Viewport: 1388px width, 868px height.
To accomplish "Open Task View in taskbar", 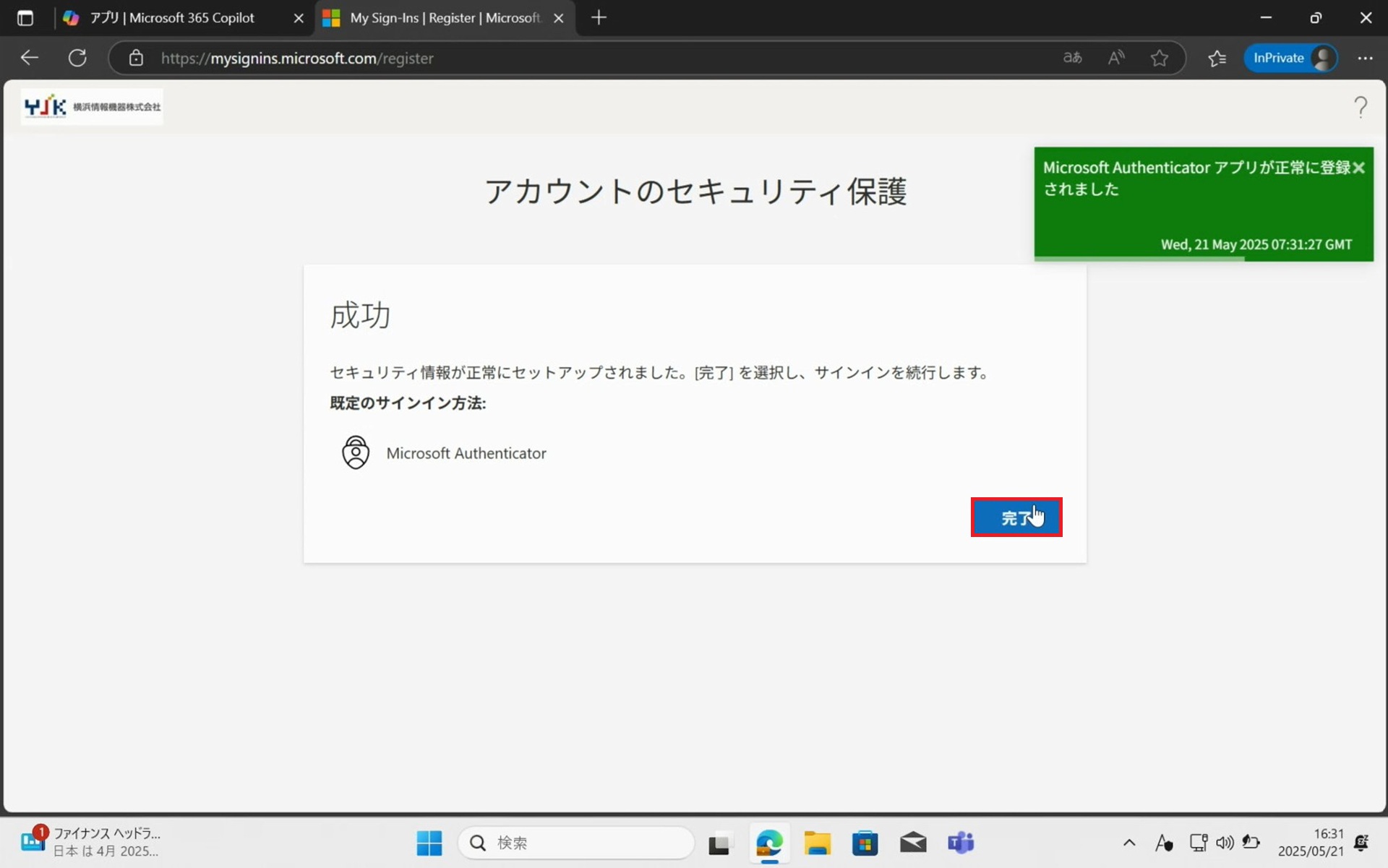I will [x=720, y=843].
